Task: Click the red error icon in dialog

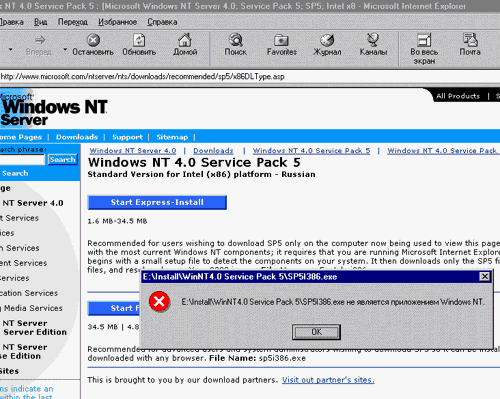Action: pos(159,302)
